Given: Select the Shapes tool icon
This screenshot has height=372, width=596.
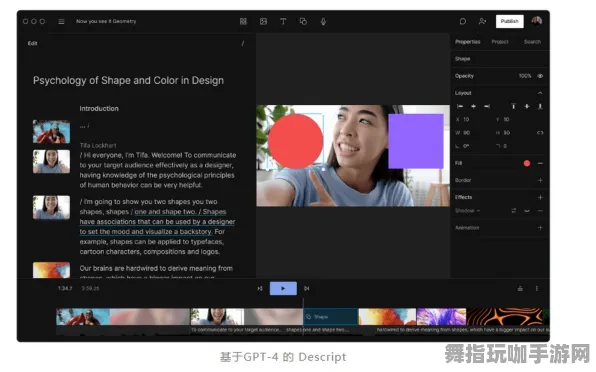Looking at the screenshot, I should coord(303,21).
